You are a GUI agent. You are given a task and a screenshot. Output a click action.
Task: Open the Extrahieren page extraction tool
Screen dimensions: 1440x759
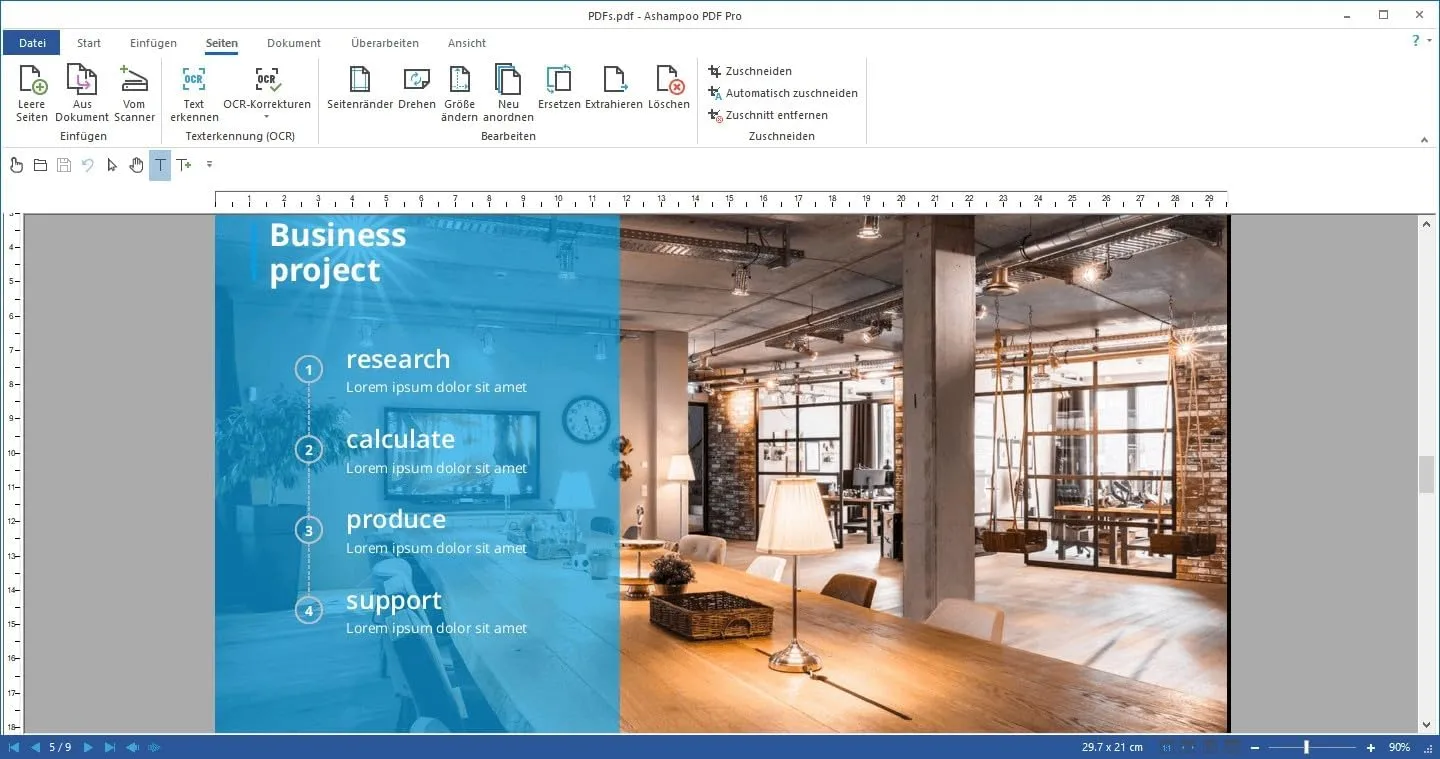tap(614, 89)
